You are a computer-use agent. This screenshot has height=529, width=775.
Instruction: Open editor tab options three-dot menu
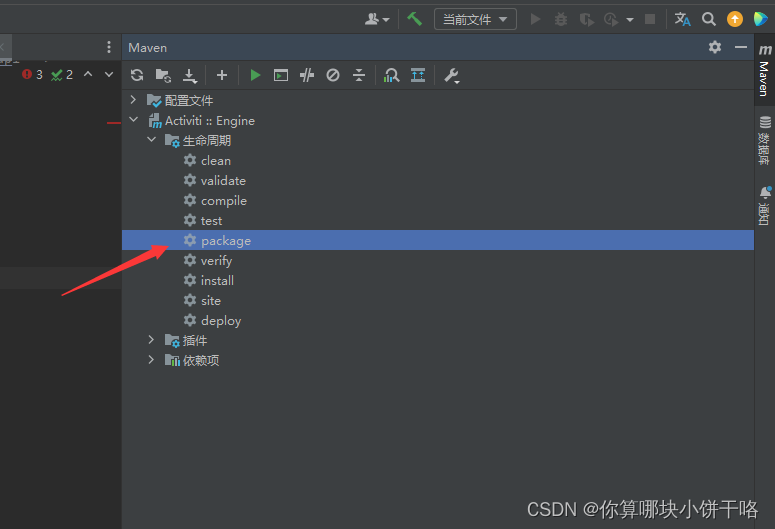pyautogui.click(x=109, y=47)
